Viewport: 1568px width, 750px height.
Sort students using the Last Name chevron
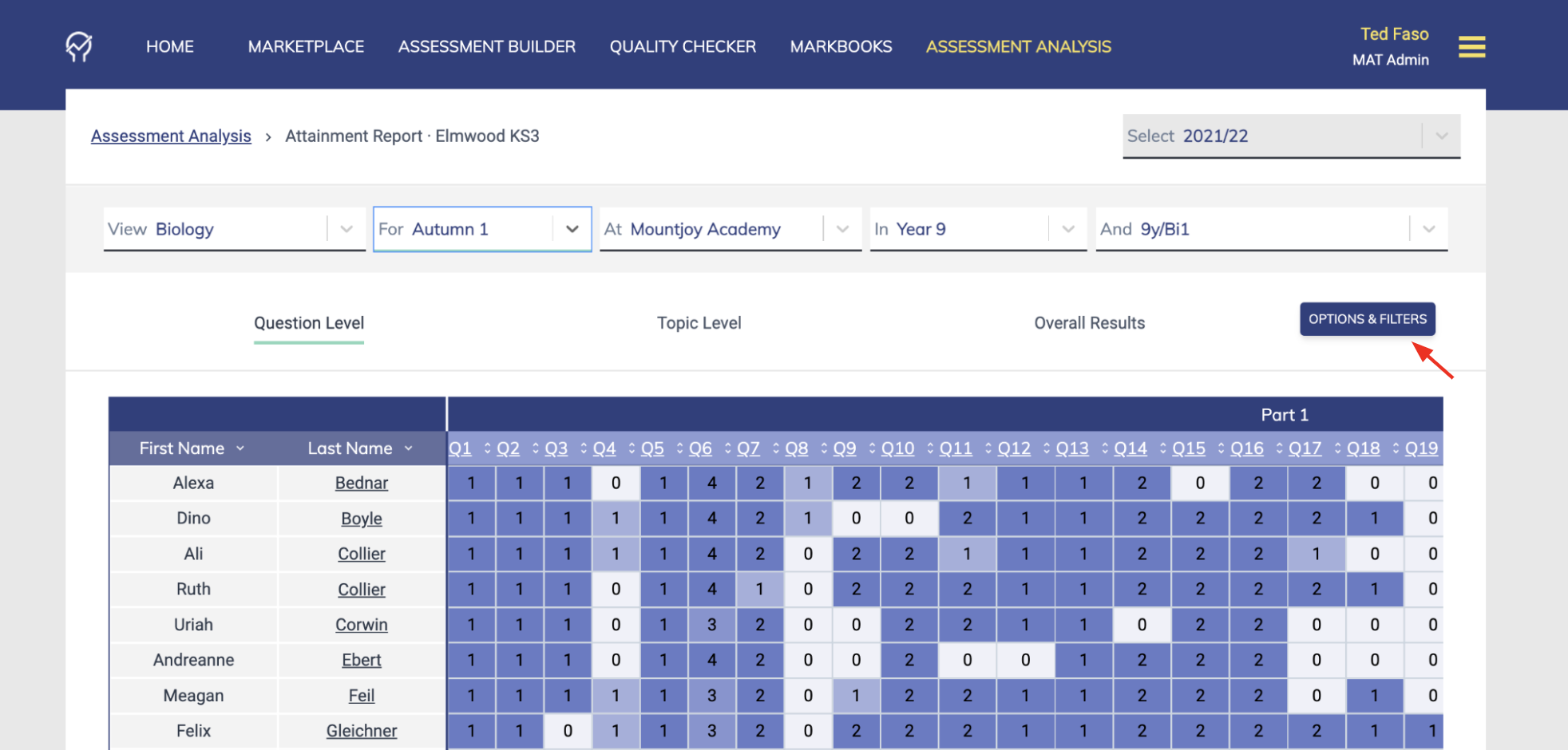click(409, 448)
